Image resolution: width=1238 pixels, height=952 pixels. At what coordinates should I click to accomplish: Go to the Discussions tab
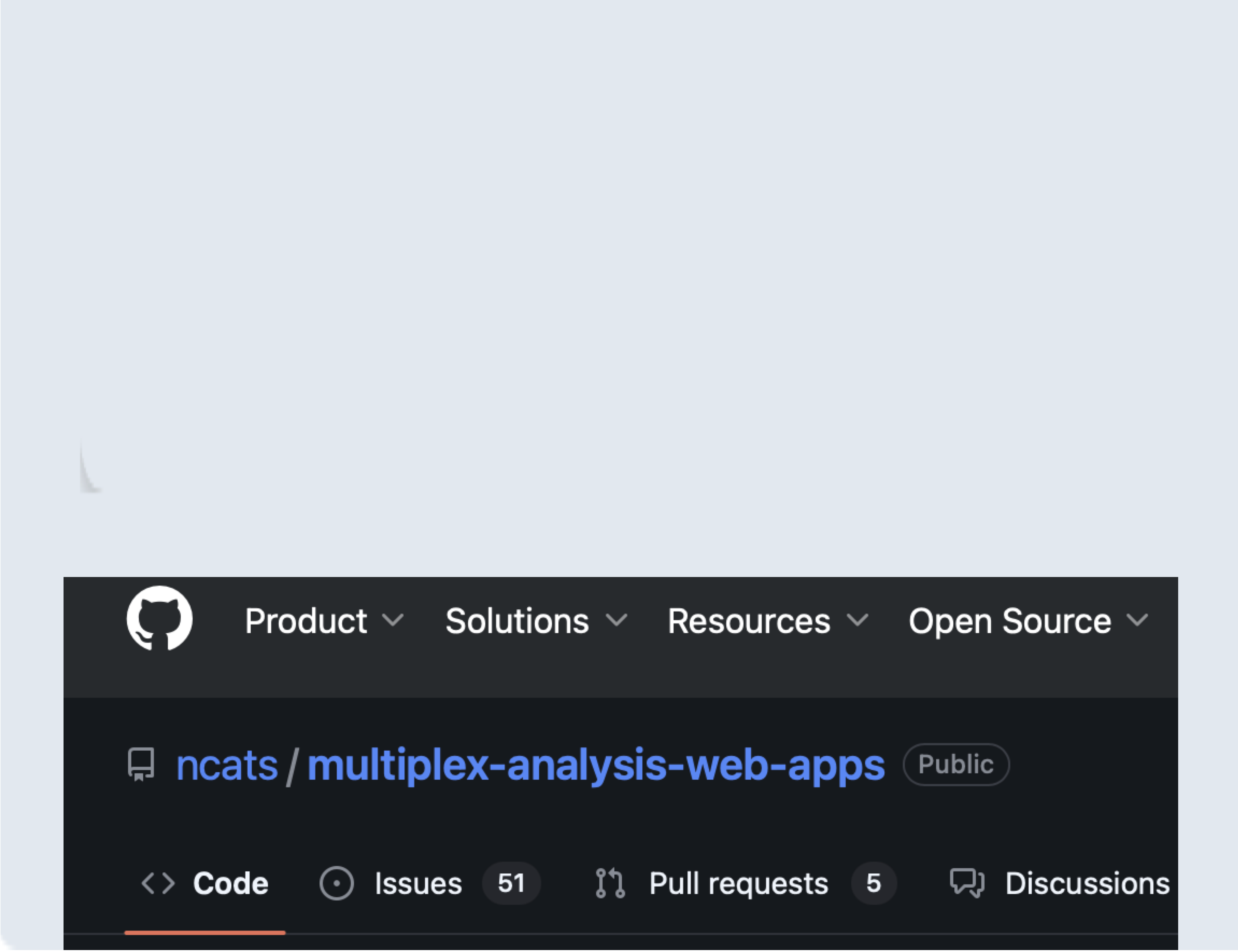coord(1087,883)
